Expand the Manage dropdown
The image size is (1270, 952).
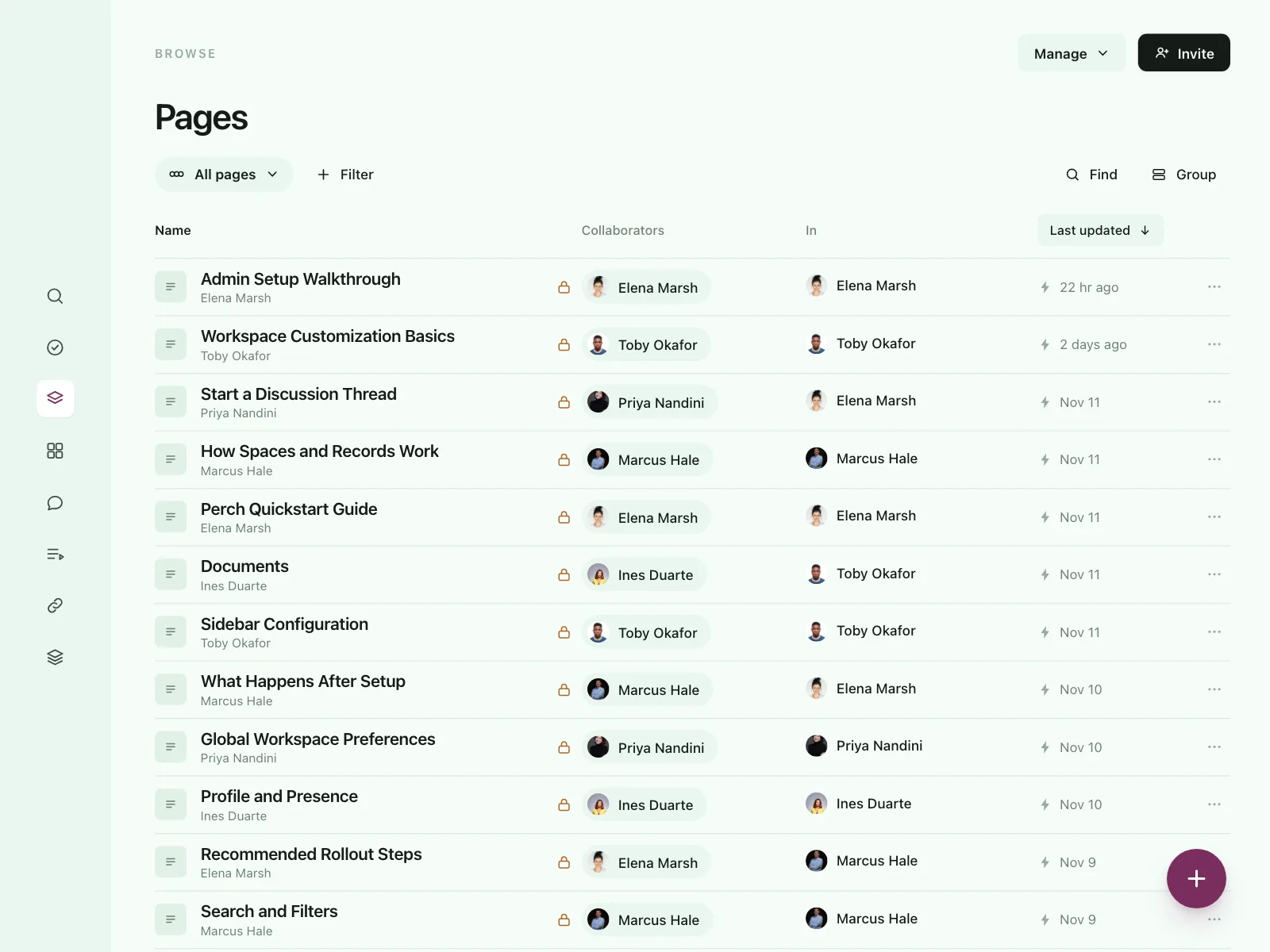pyautogui.click(x=1072, y=53)
